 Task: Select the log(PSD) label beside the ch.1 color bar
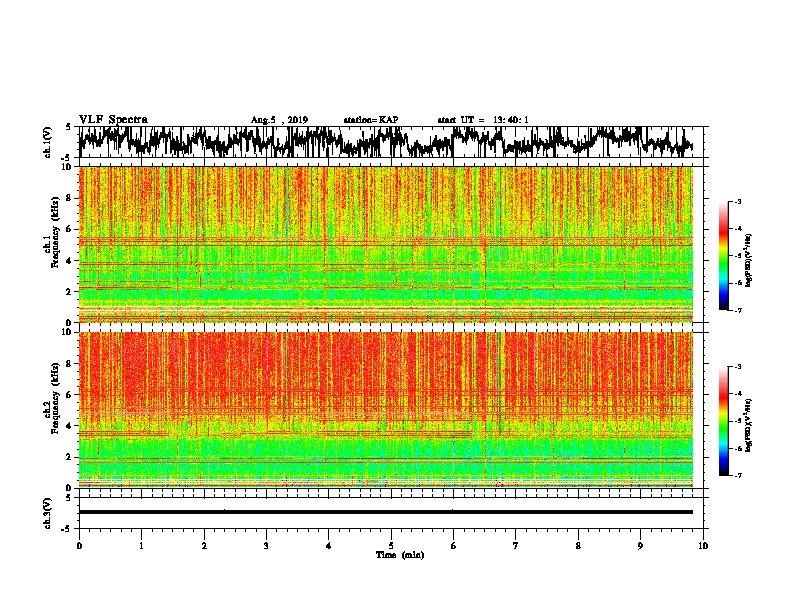748,261
